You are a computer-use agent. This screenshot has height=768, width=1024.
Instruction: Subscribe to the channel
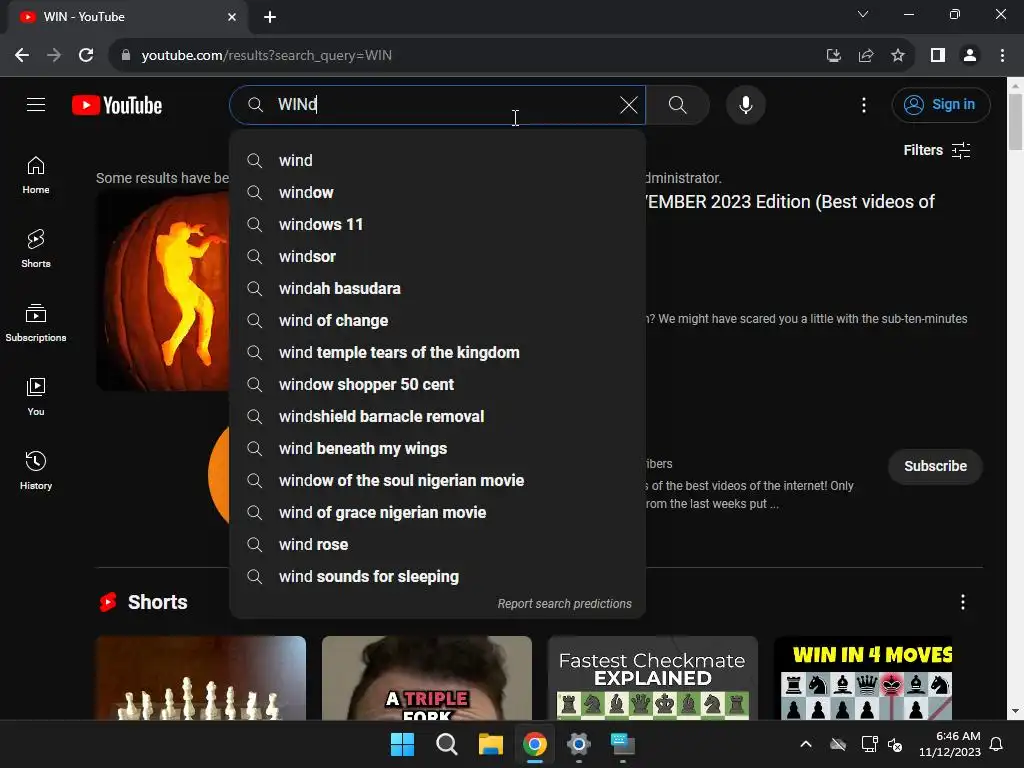tap(935, 466)
